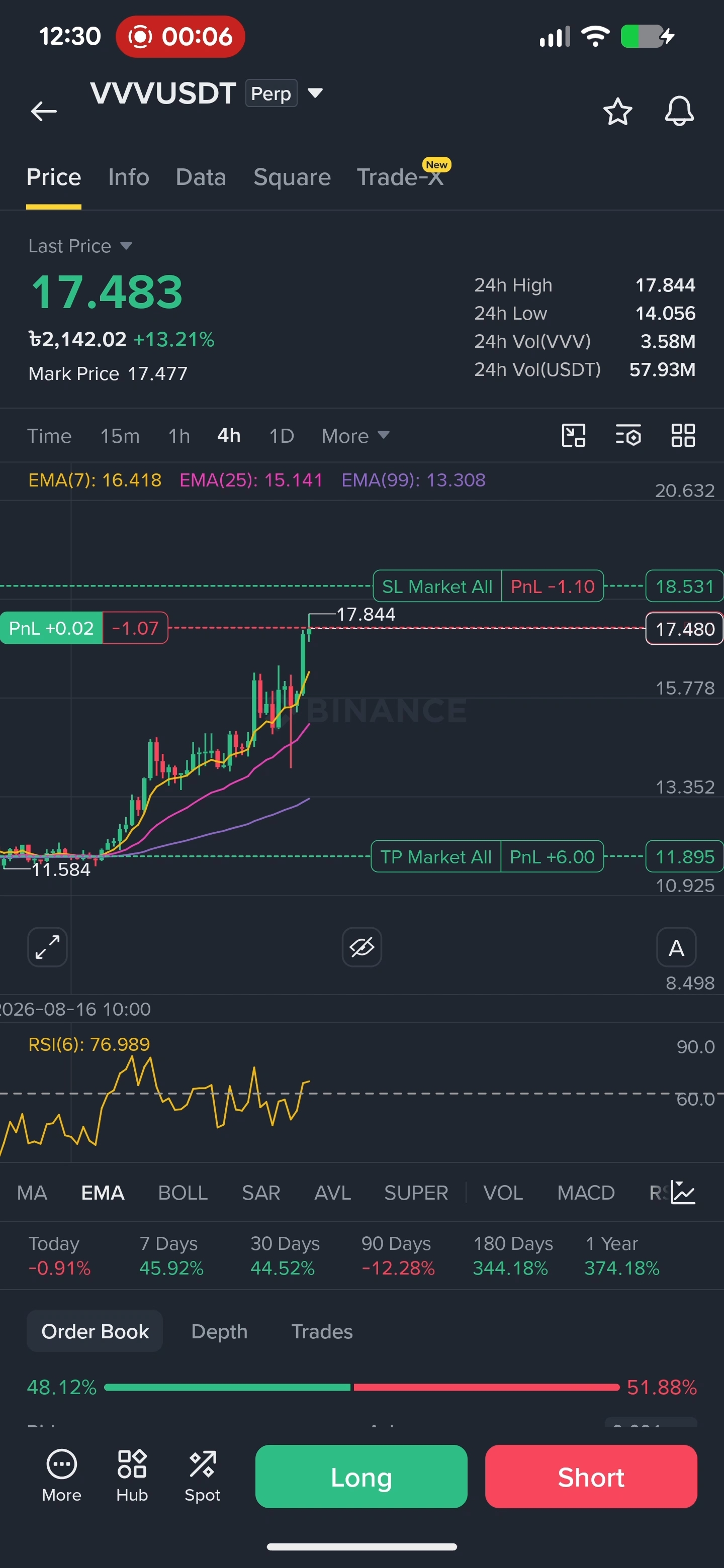
Task: Tap the 1 Year 374.18% performance
Action: [x=622, y=1256]
